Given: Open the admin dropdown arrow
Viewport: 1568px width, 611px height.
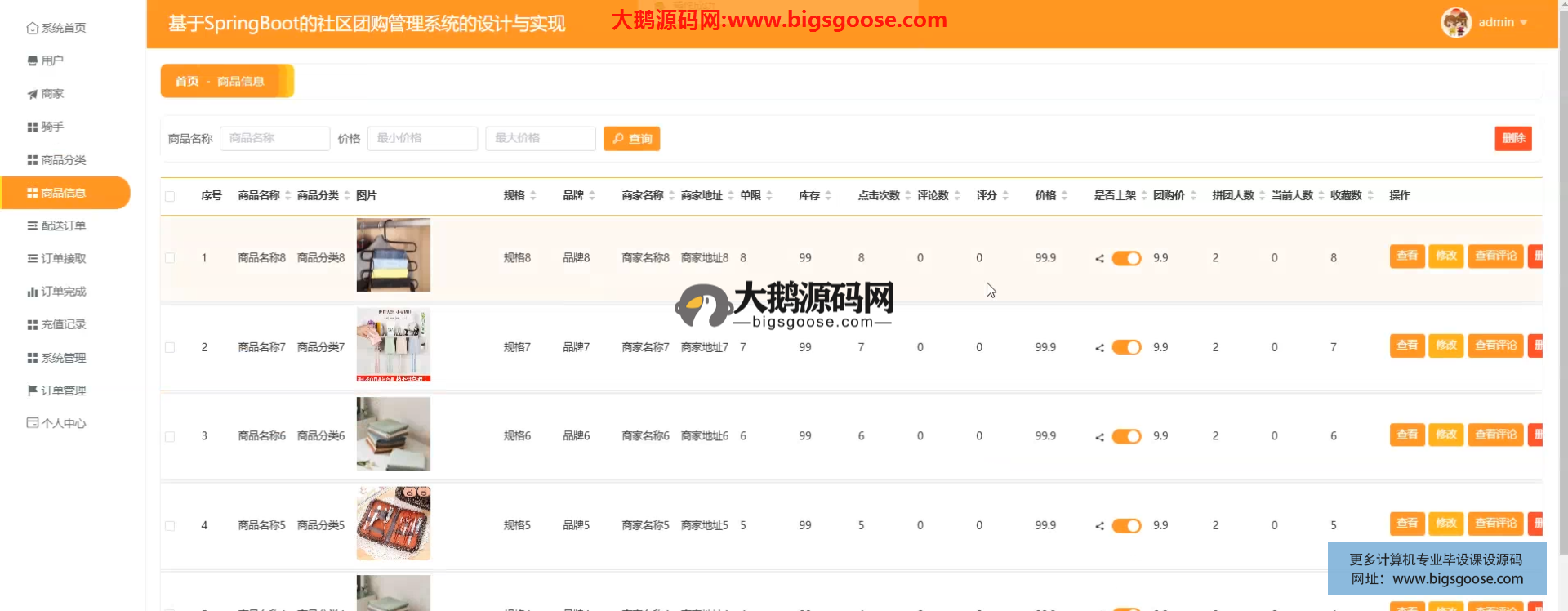Looking at the screenshot, I should [1523, 23].
